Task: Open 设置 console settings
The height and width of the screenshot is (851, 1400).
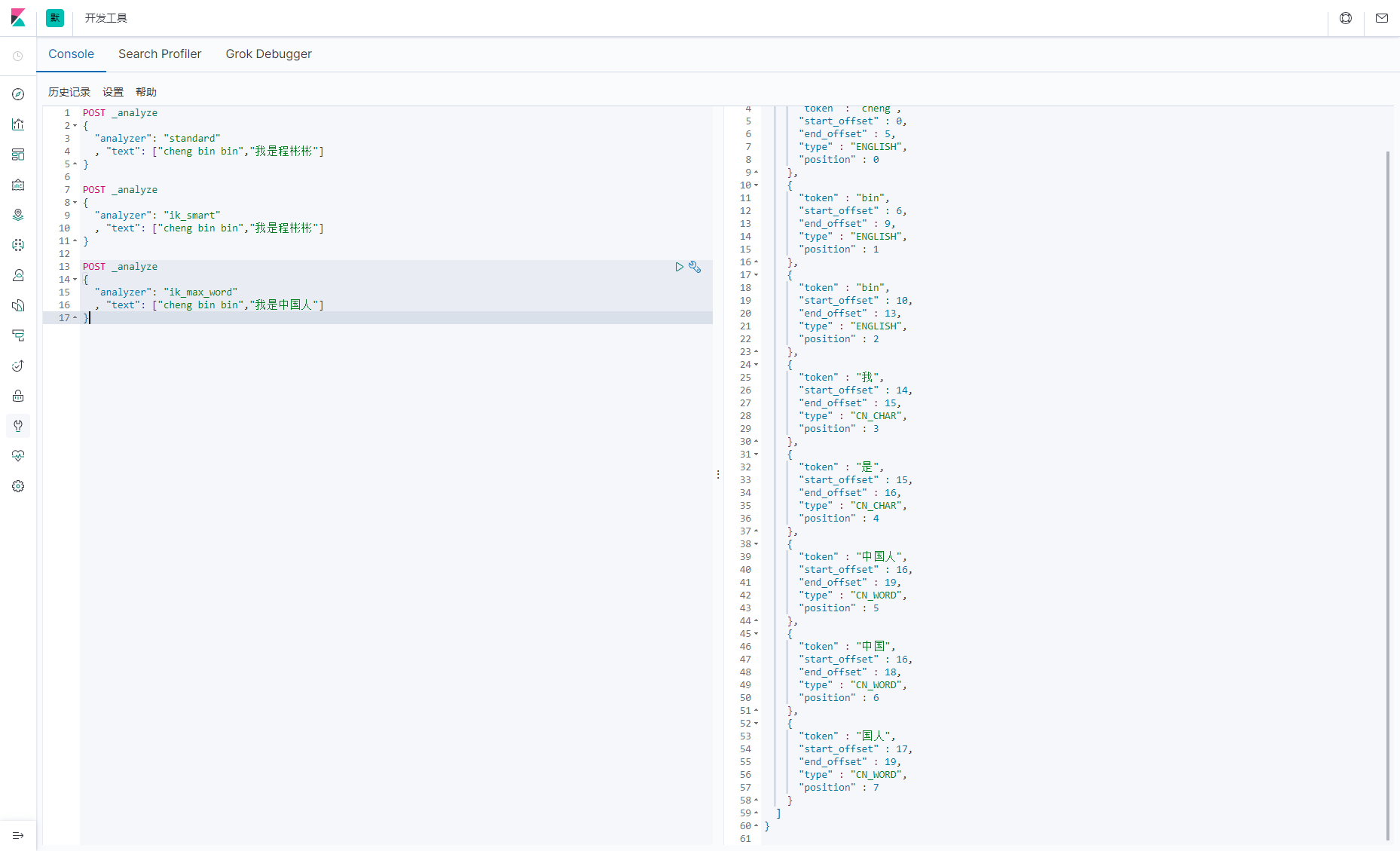Action: 113,92
